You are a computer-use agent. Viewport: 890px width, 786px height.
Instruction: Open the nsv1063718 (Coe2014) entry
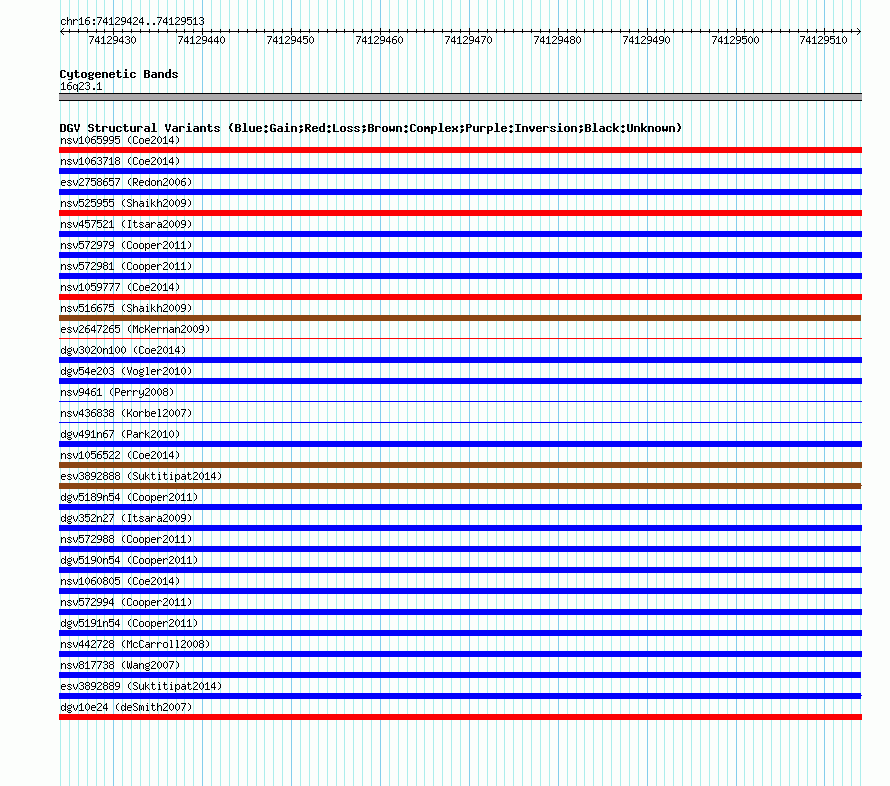click(120, 161)
